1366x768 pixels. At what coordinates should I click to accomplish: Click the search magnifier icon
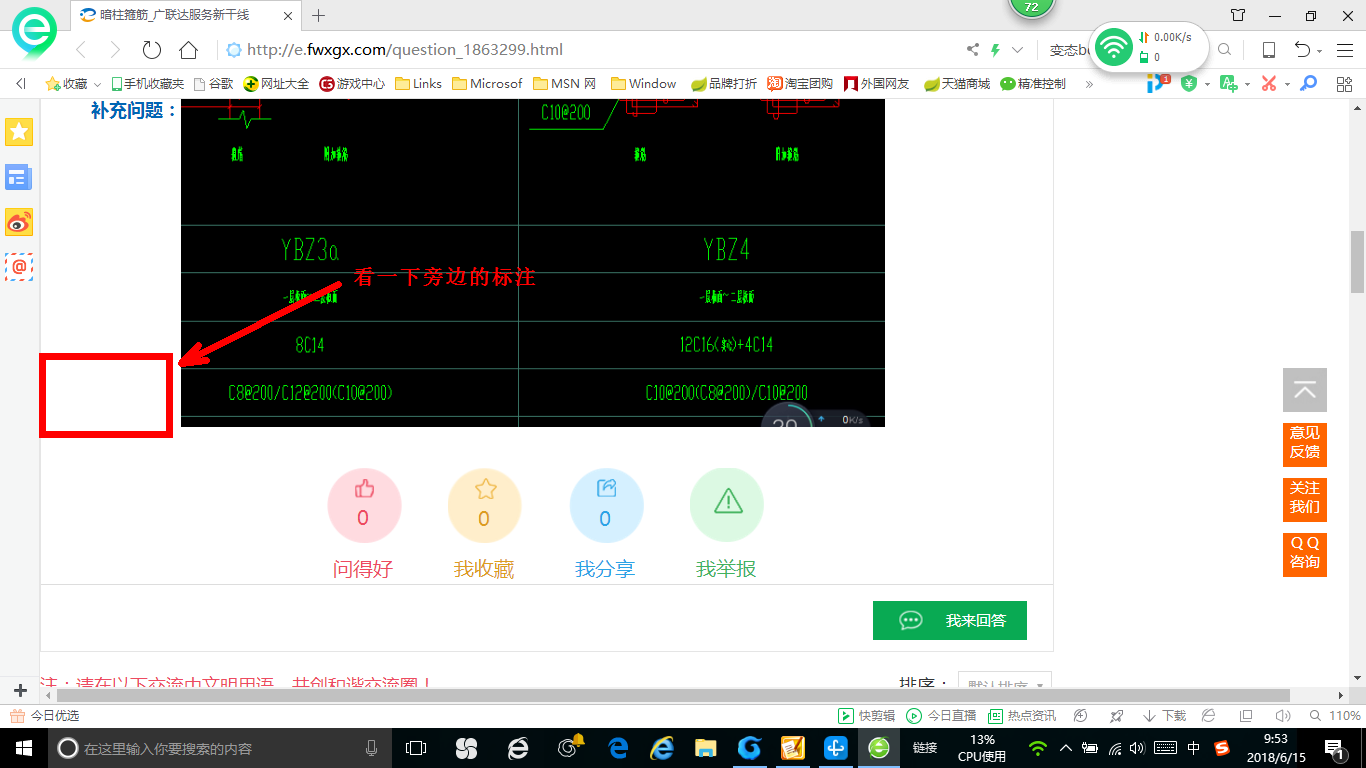pos(1224,50)
